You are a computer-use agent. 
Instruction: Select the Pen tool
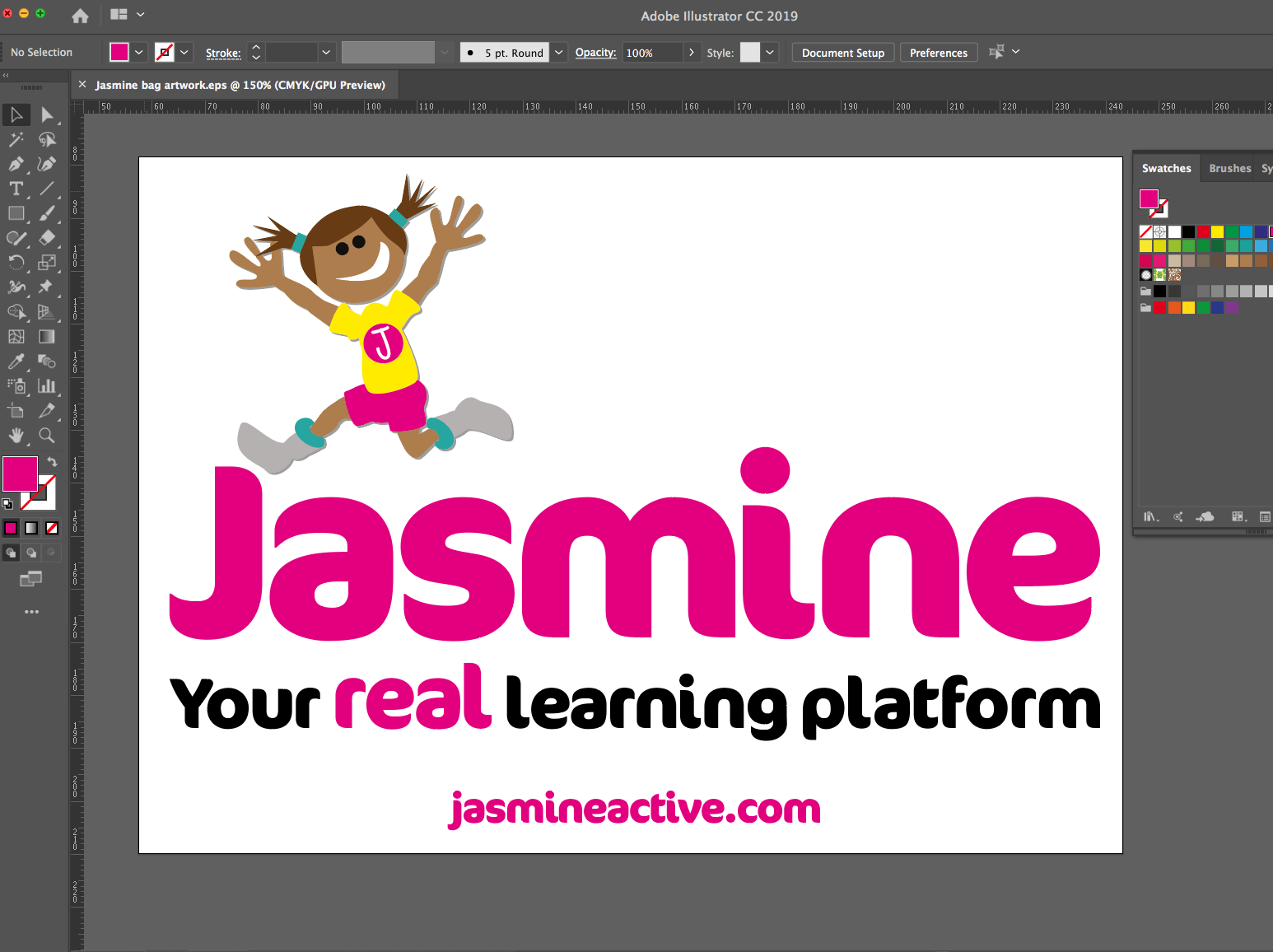[16, 164]
